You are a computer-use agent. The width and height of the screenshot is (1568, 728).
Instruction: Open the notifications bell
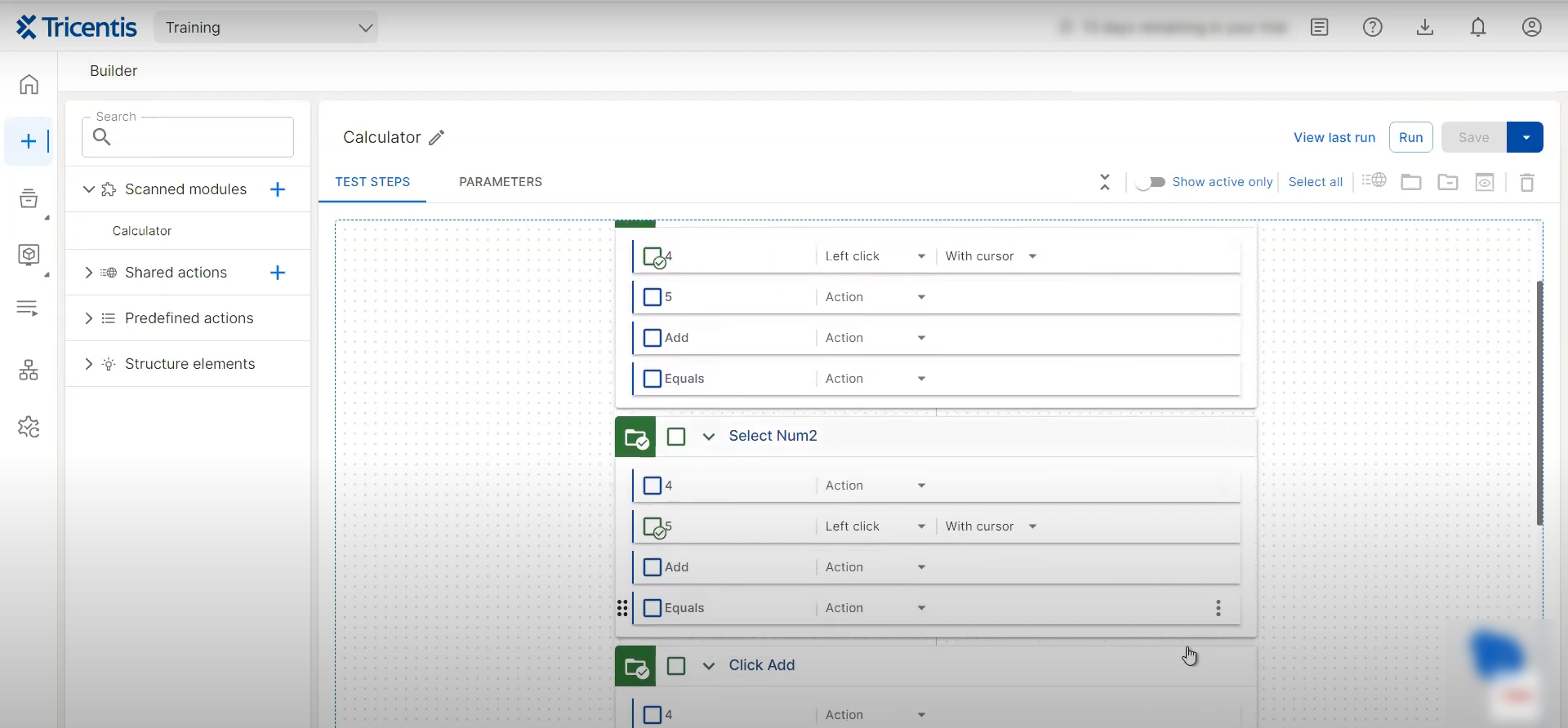[1478, 27]
